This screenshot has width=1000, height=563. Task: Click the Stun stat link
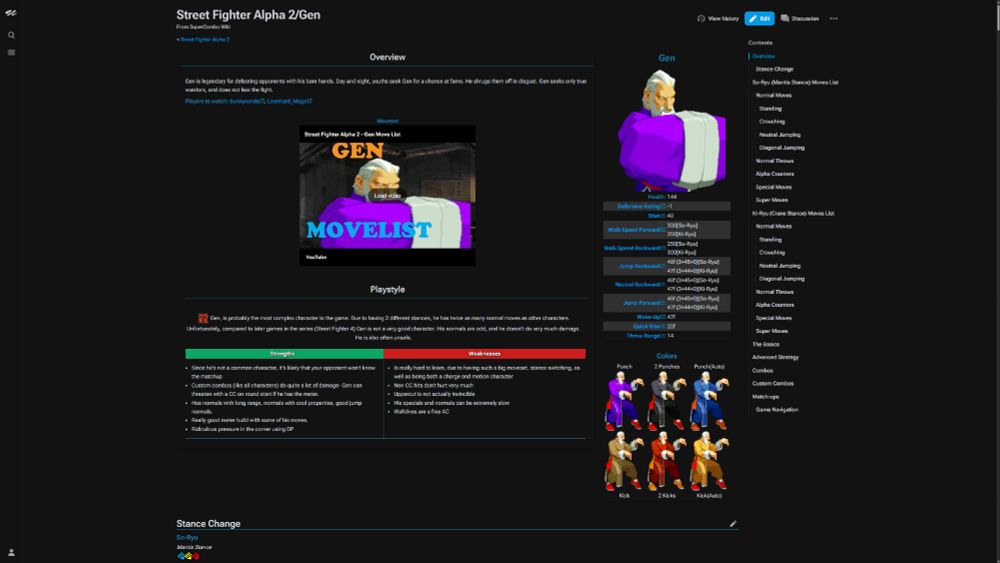(656, 216)
